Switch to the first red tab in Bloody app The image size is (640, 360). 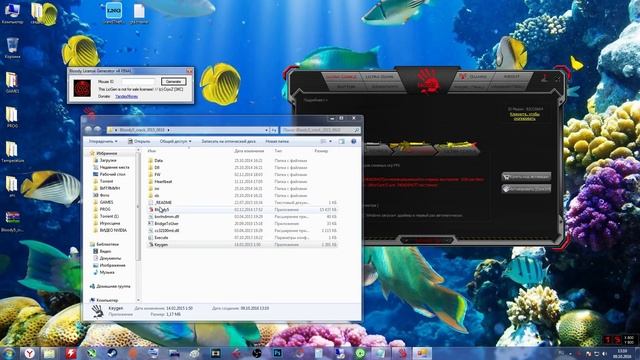coord(341,77)
